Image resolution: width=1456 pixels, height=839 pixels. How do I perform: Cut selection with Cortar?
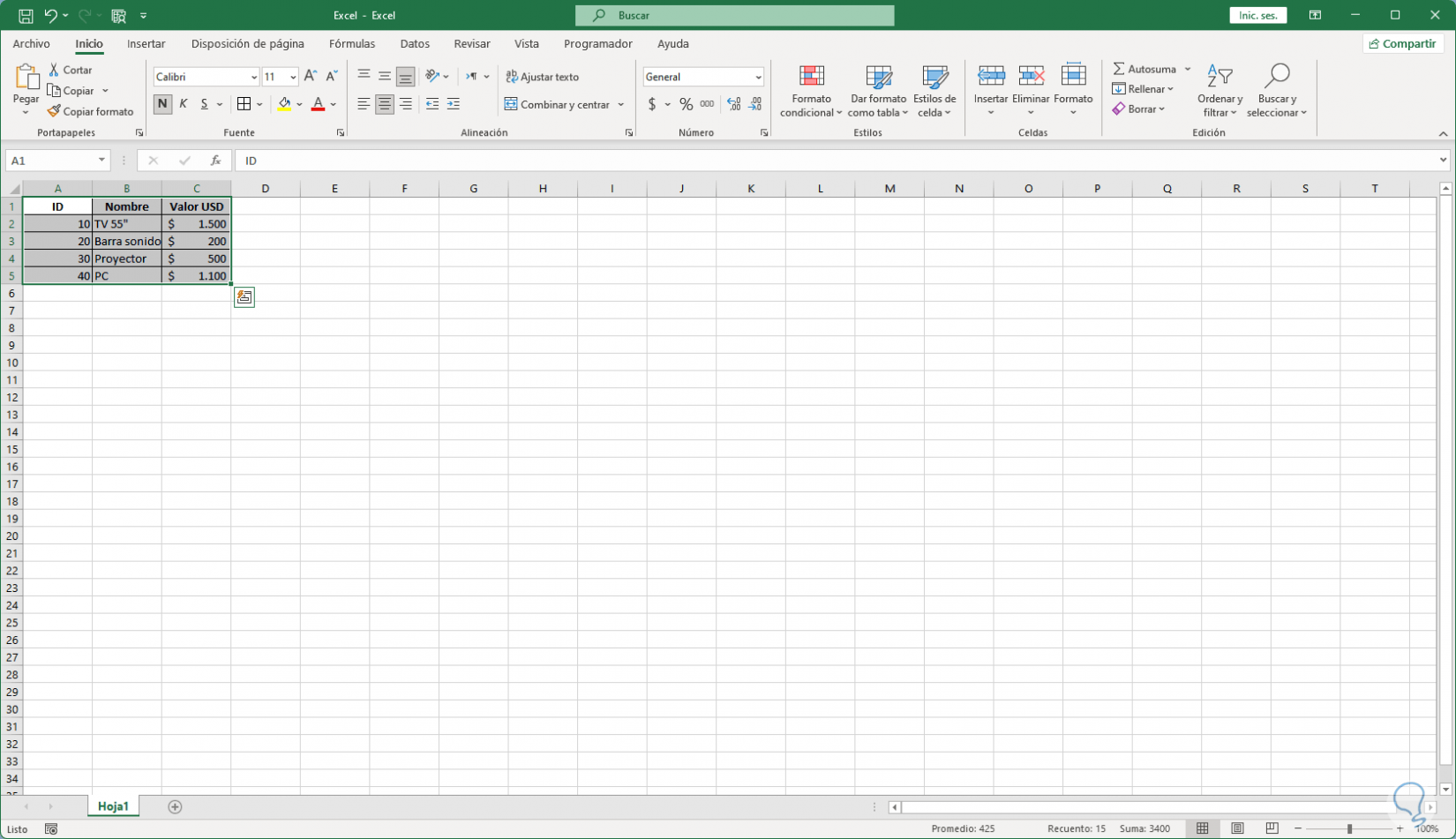coord(70,70)
